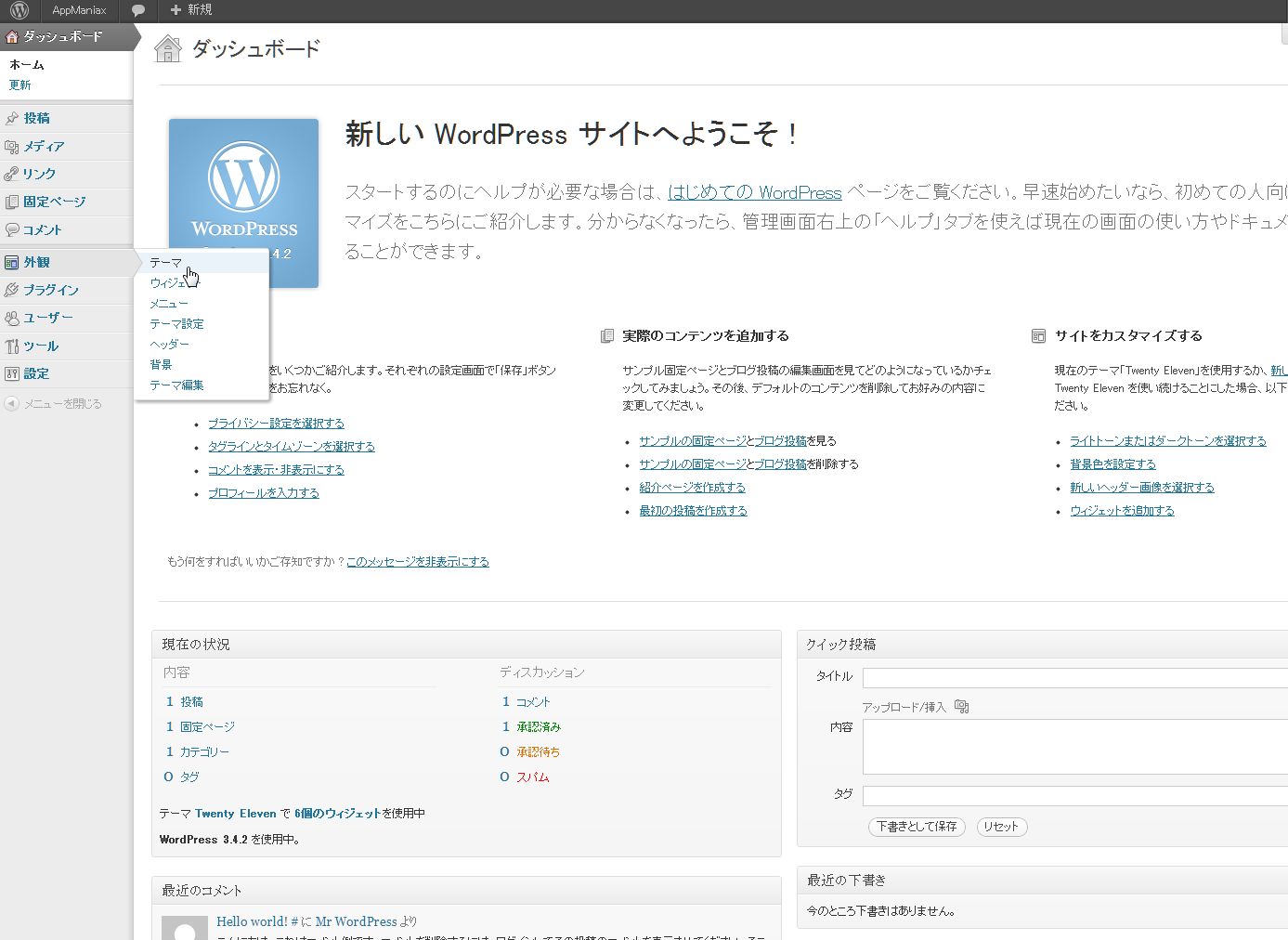This screenshot has width=1288, height=940.
Task: Click the Hello world! # comment link
Action: 257,921
